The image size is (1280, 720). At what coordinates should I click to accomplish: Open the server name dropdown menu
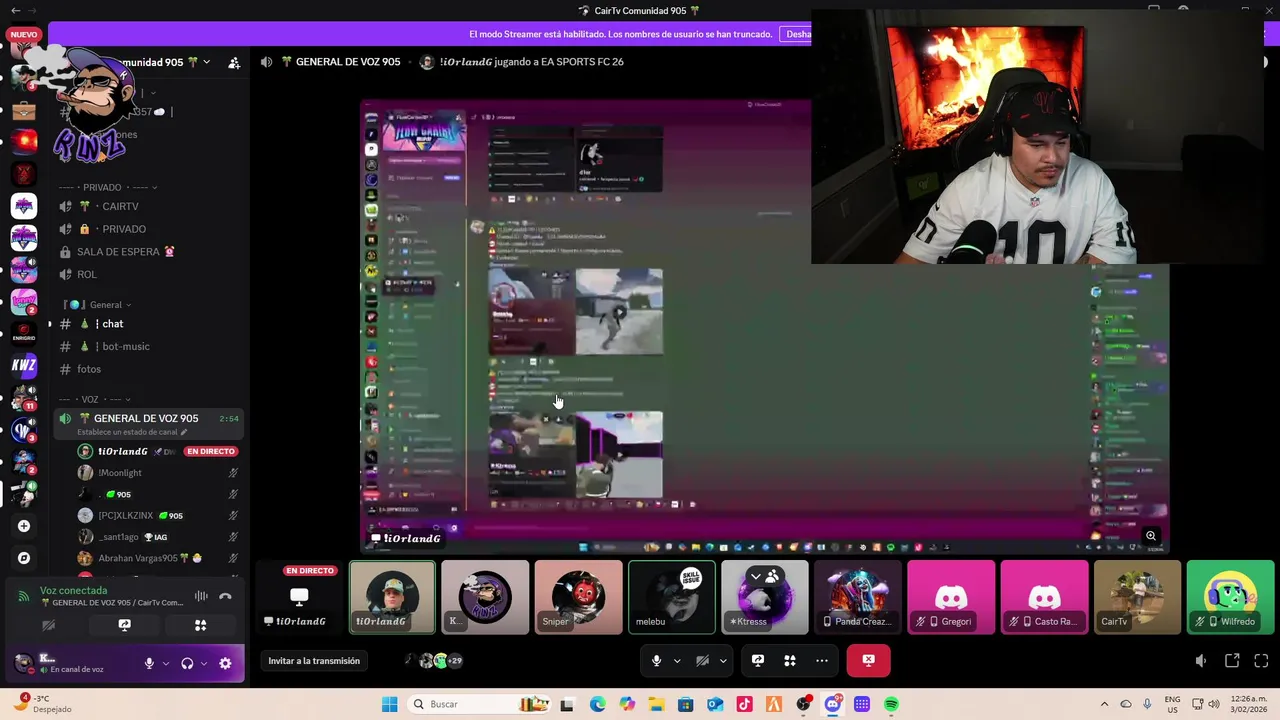point(206,62)
